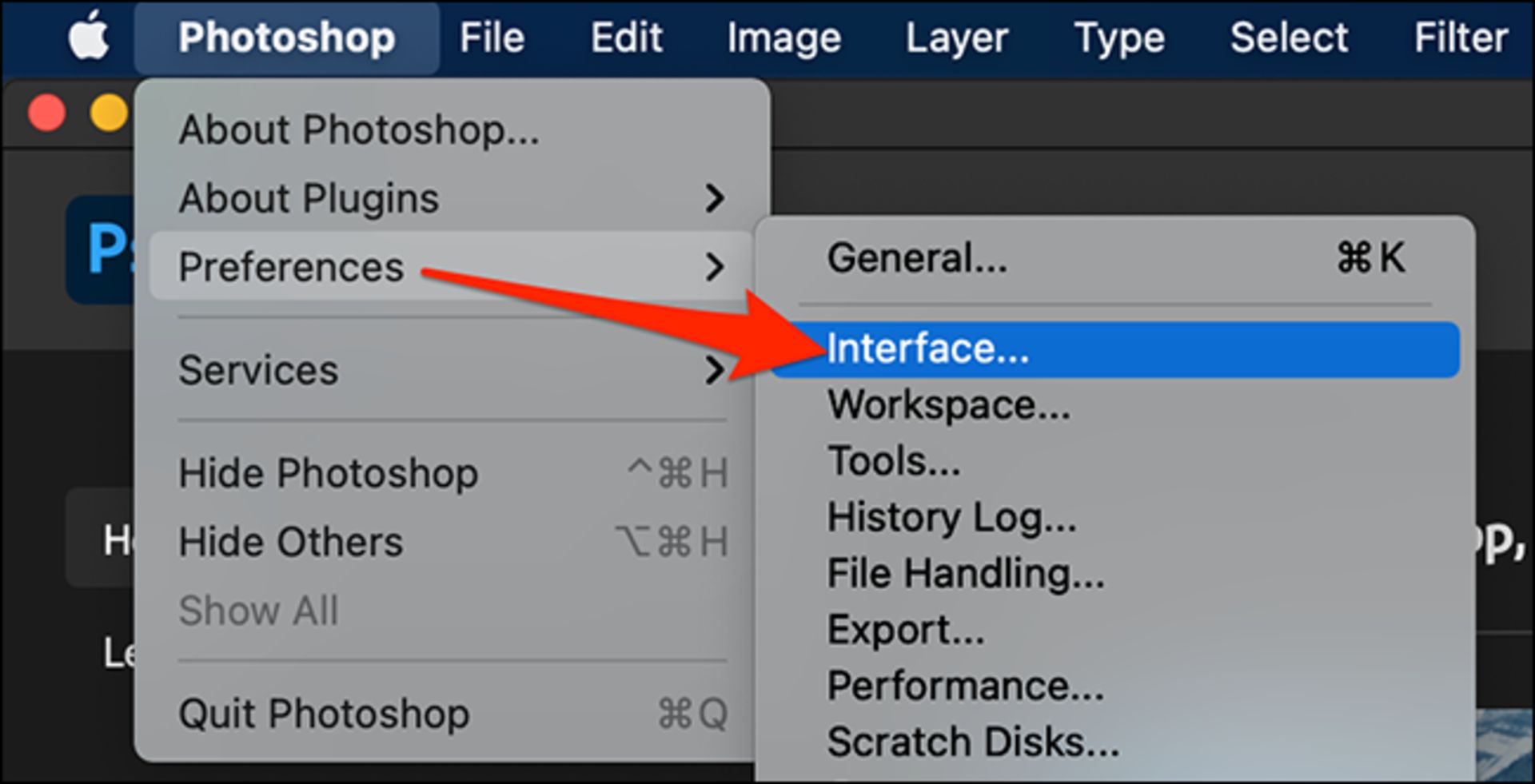Screen dimensions: 1535x784
Task: Click Hide Others menu item
Action: 290,542
